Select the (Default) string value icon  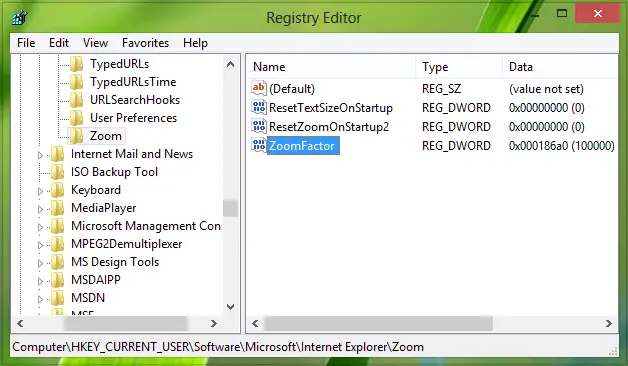click(x=259, y=88)
